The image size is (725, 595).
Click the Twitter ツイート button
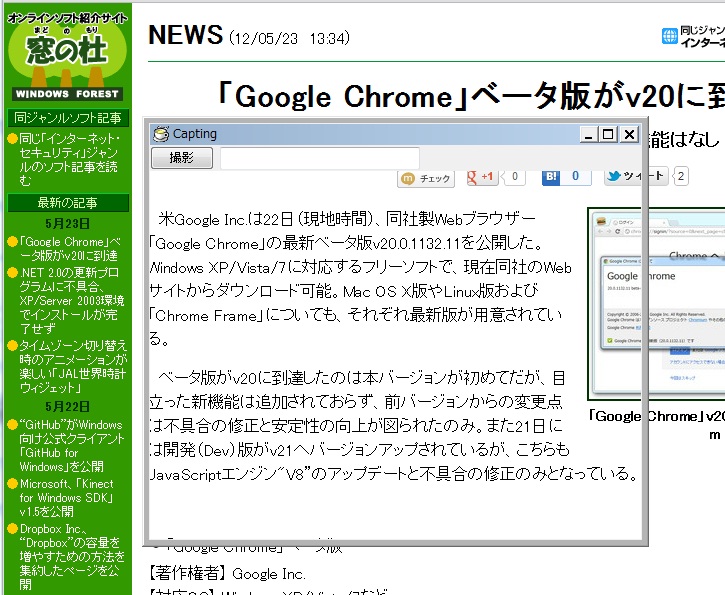pos(636,176)
